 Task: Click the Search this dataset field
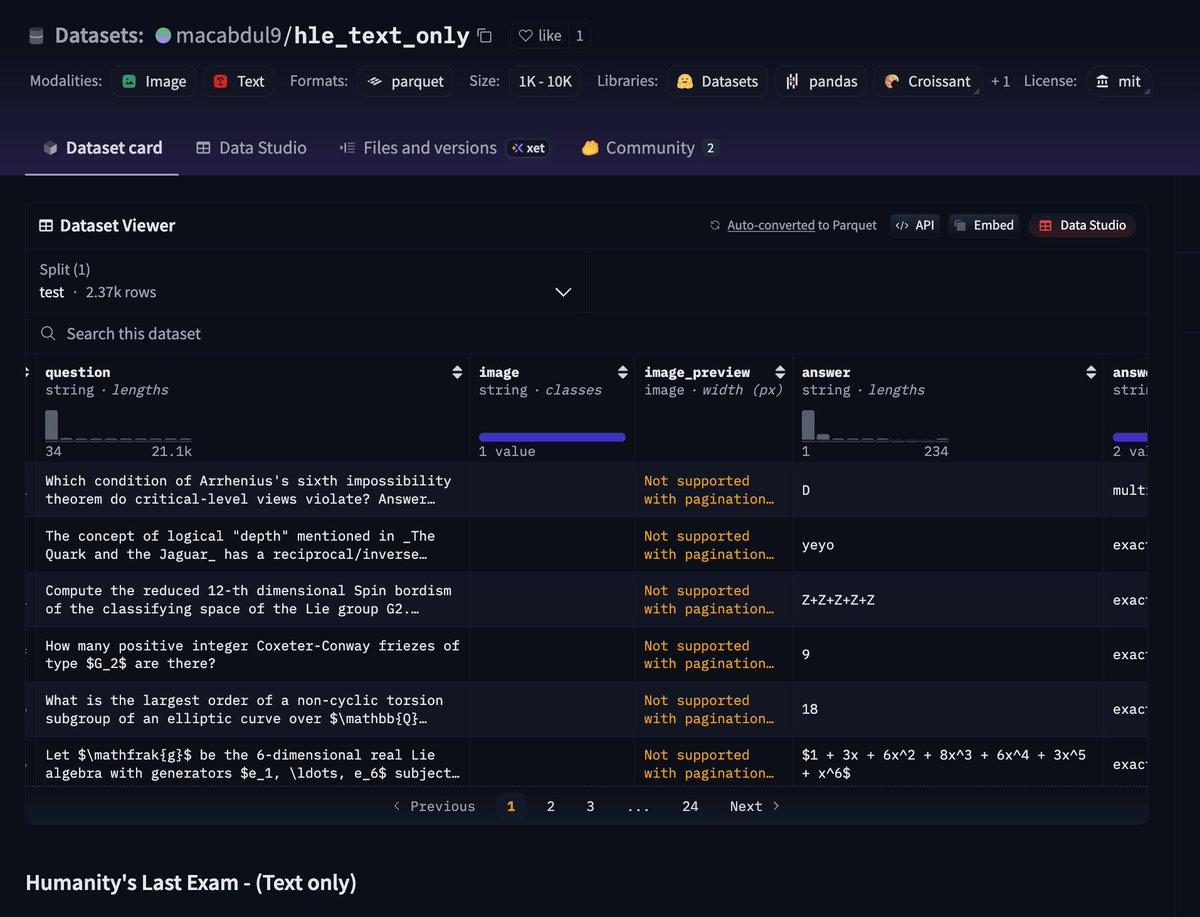586,333
